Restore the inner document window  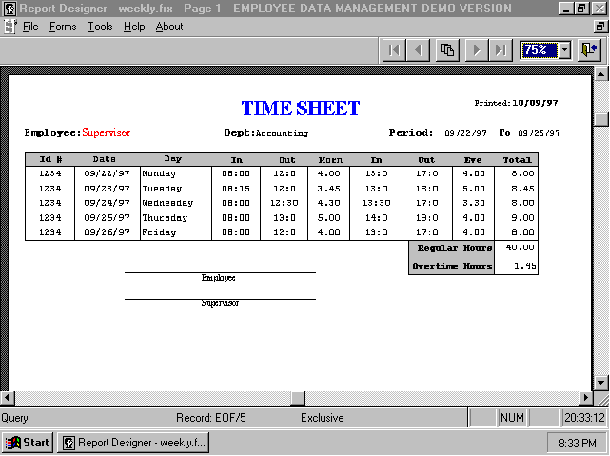(x=600, y=26)
